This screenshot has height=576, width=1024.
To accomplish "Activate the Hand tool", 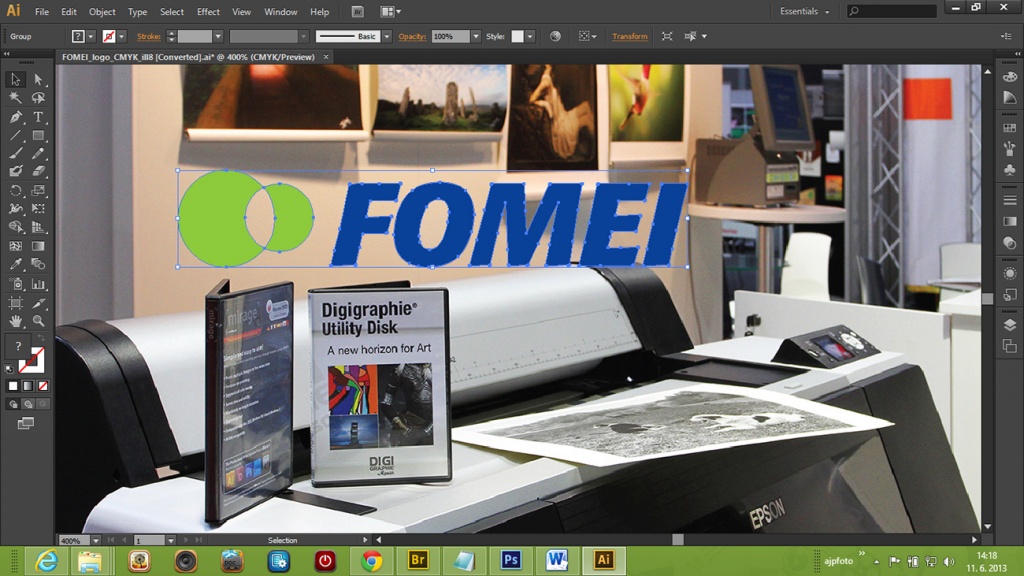I will coord(16,321).
